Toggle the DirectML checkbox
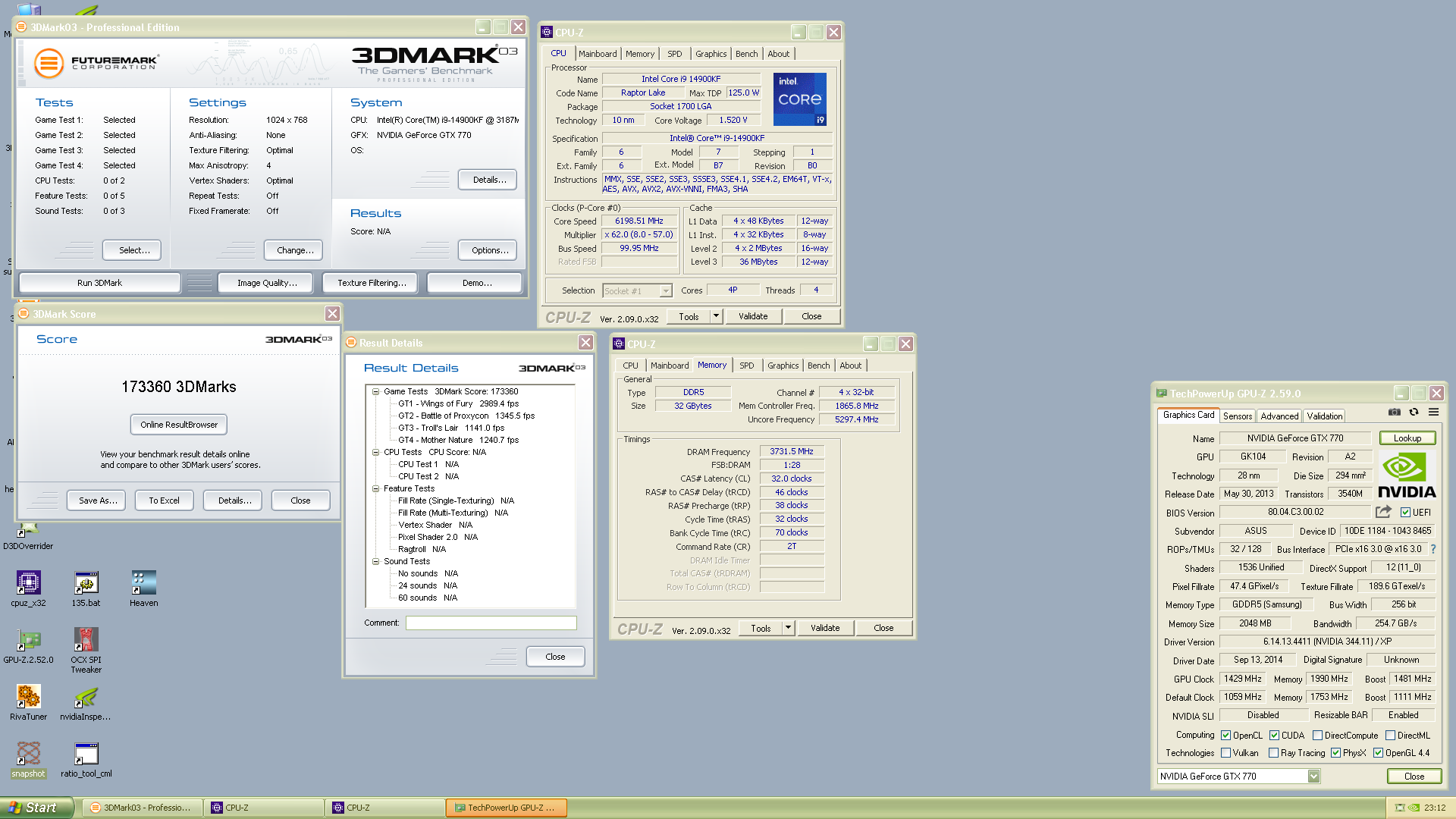This screenshot has height=819, width=1456. 1391,736
